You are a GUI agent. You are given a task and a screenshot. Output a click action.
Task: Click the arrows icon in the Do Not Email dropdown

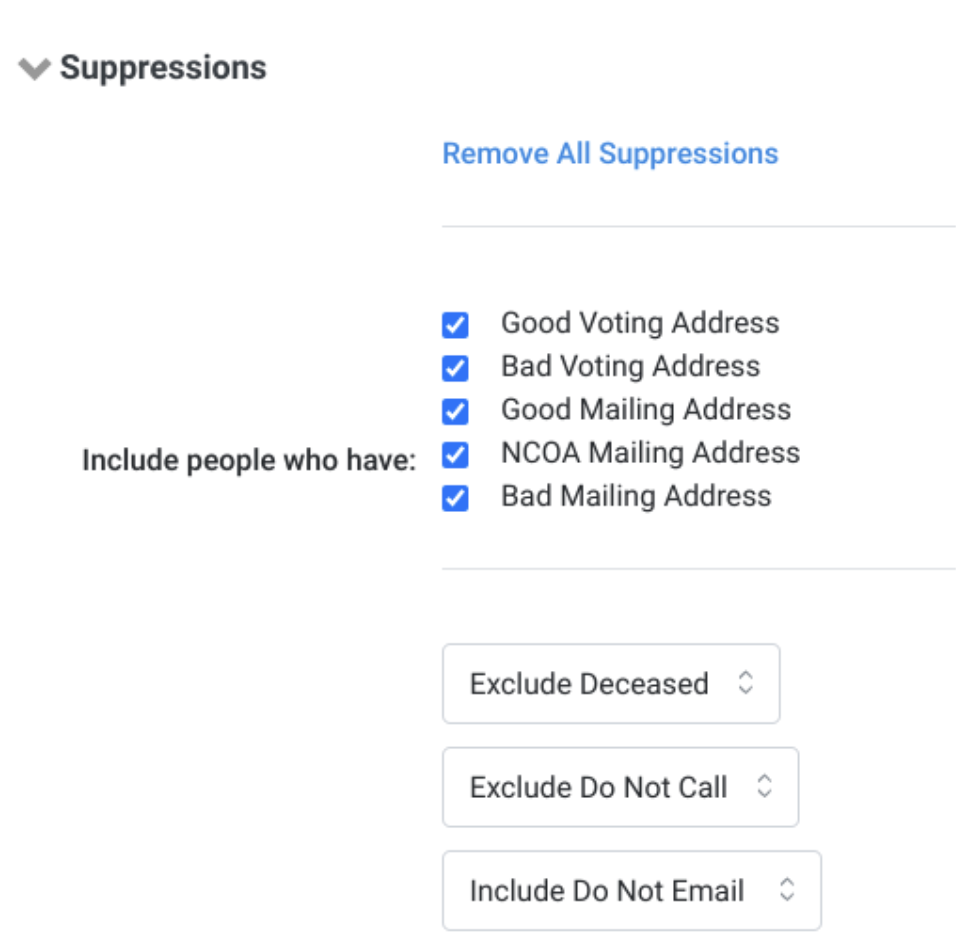(x=787, y=891)
